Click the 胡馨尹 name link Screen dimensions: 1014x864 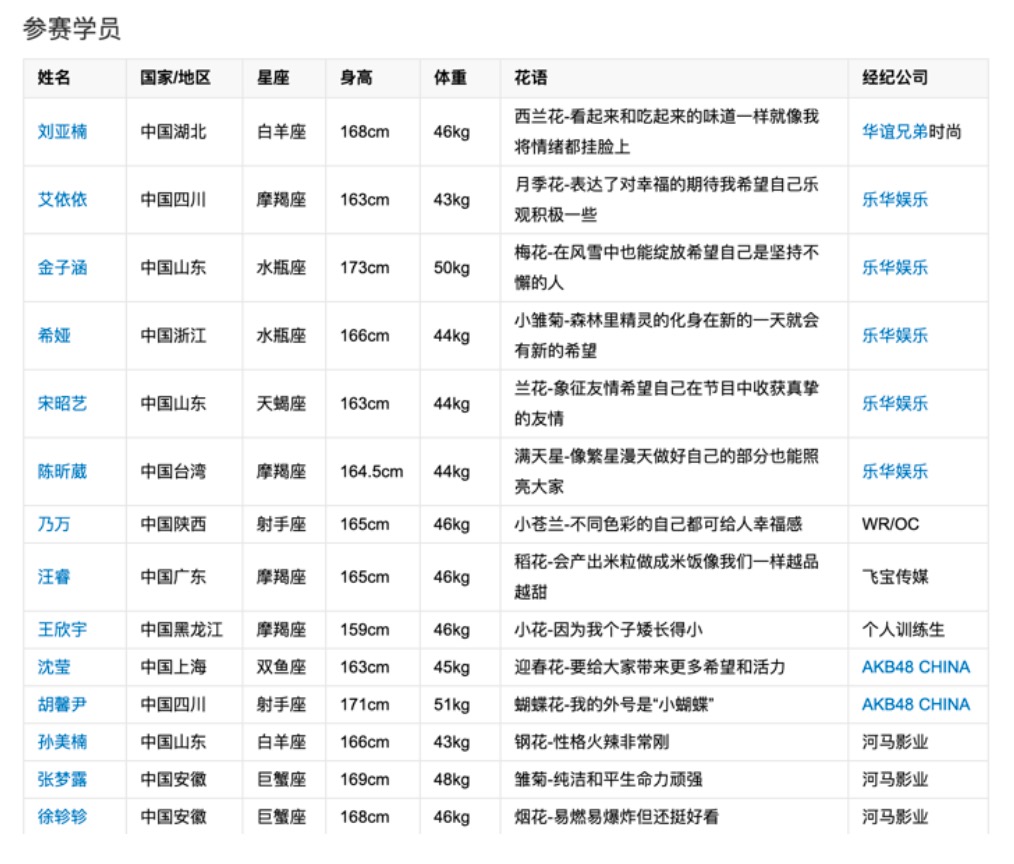[62, 705]
